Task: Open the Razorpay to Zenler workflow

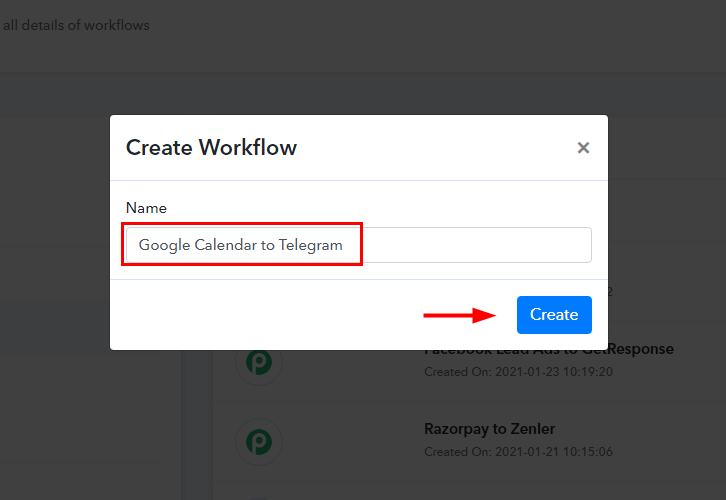Action: pyautogui.click(x=489, y=429)
